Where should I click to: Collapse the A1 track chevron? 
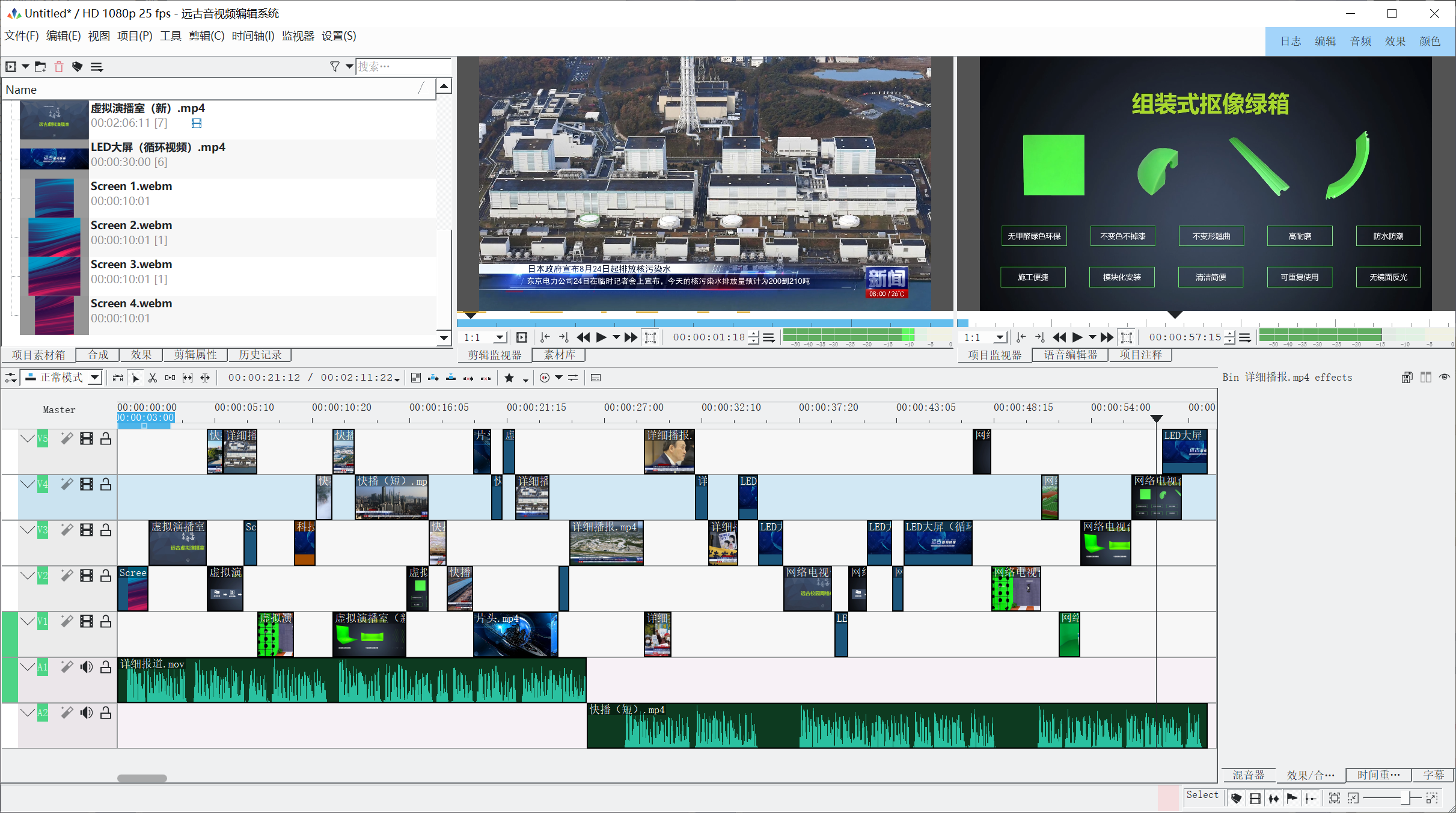coord(27,666)
